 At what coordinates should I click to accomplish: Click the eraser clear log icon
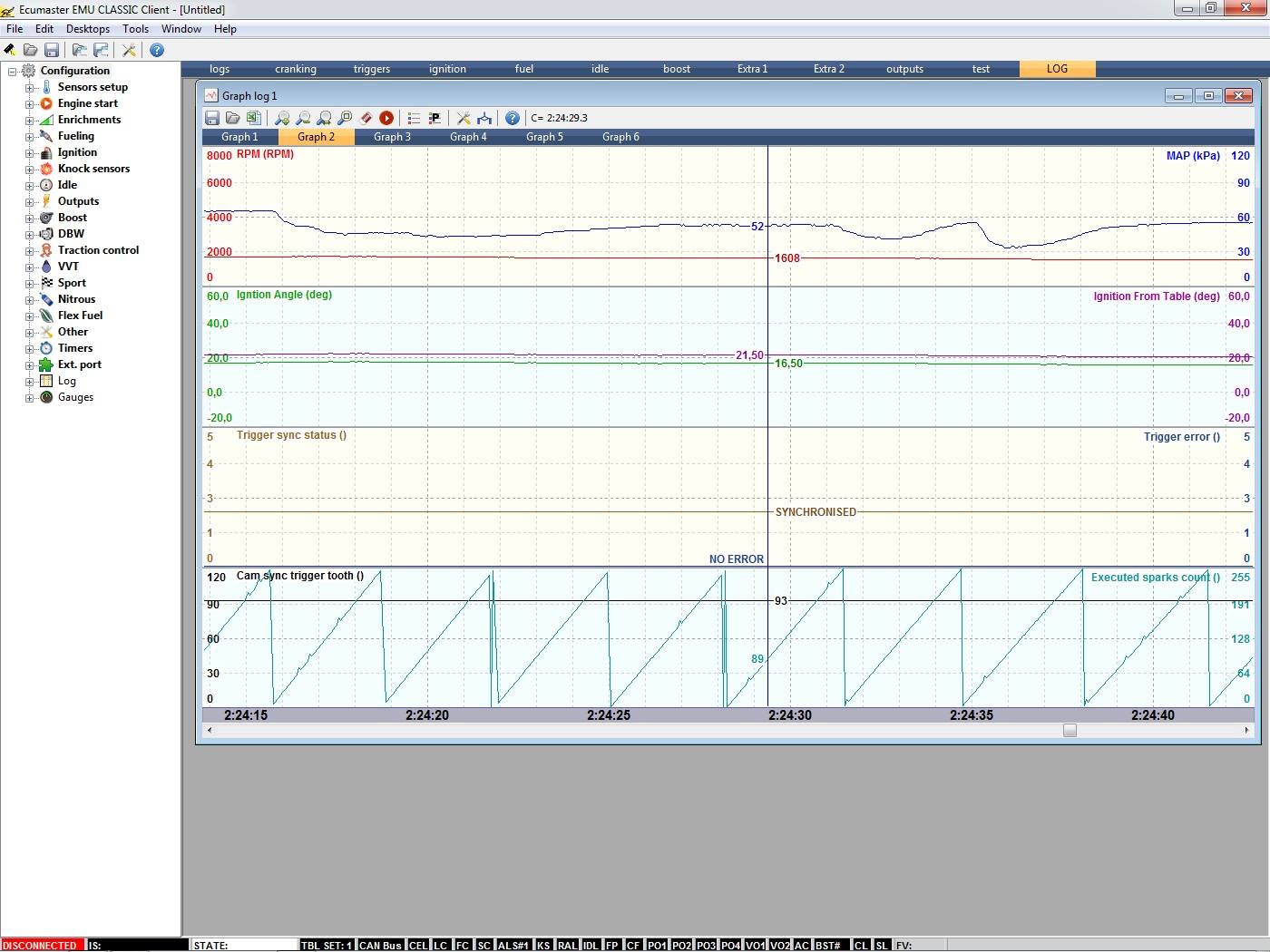click(366, 118)
